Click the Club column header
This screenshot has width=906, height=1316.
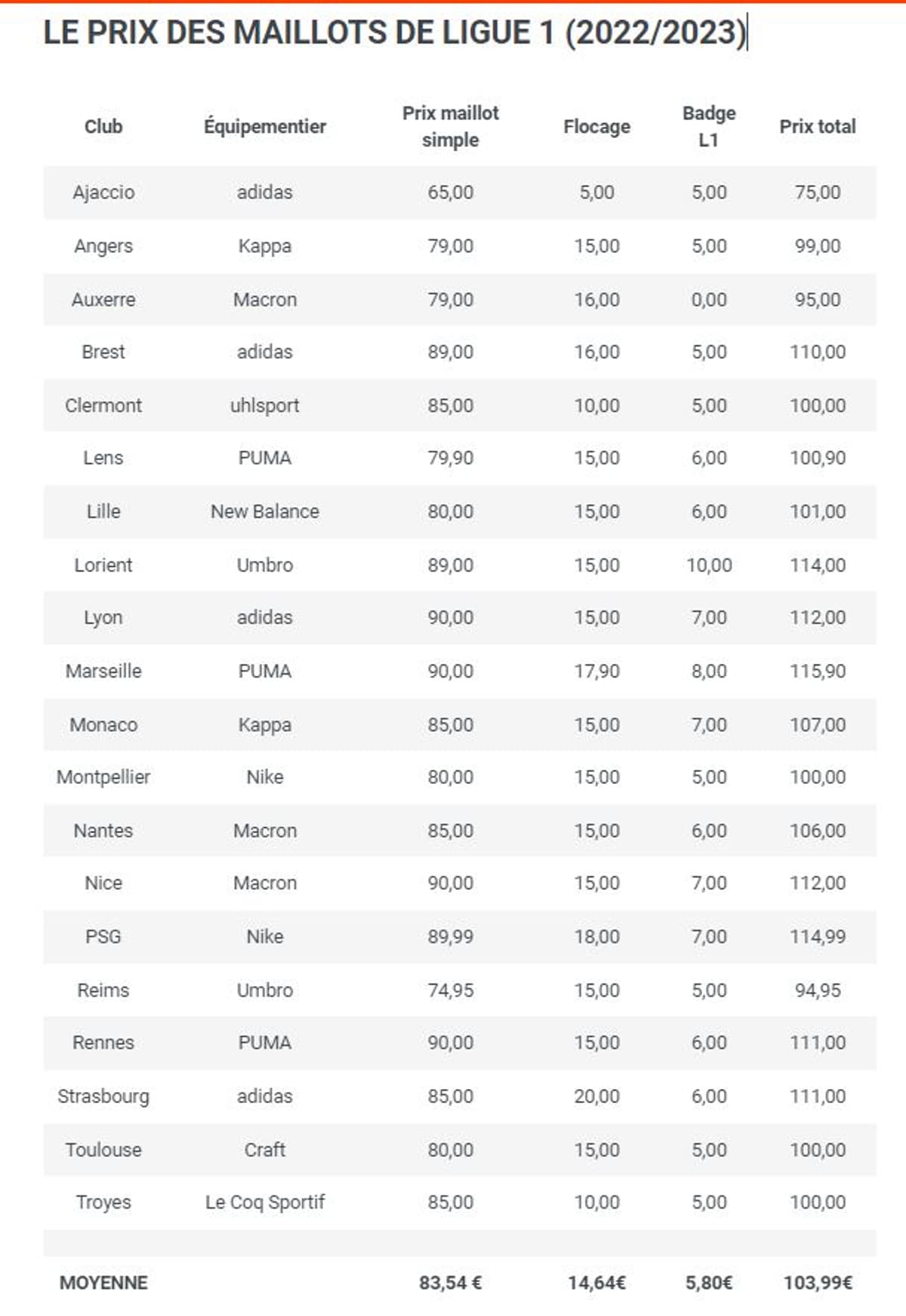(x=103, y=127)
